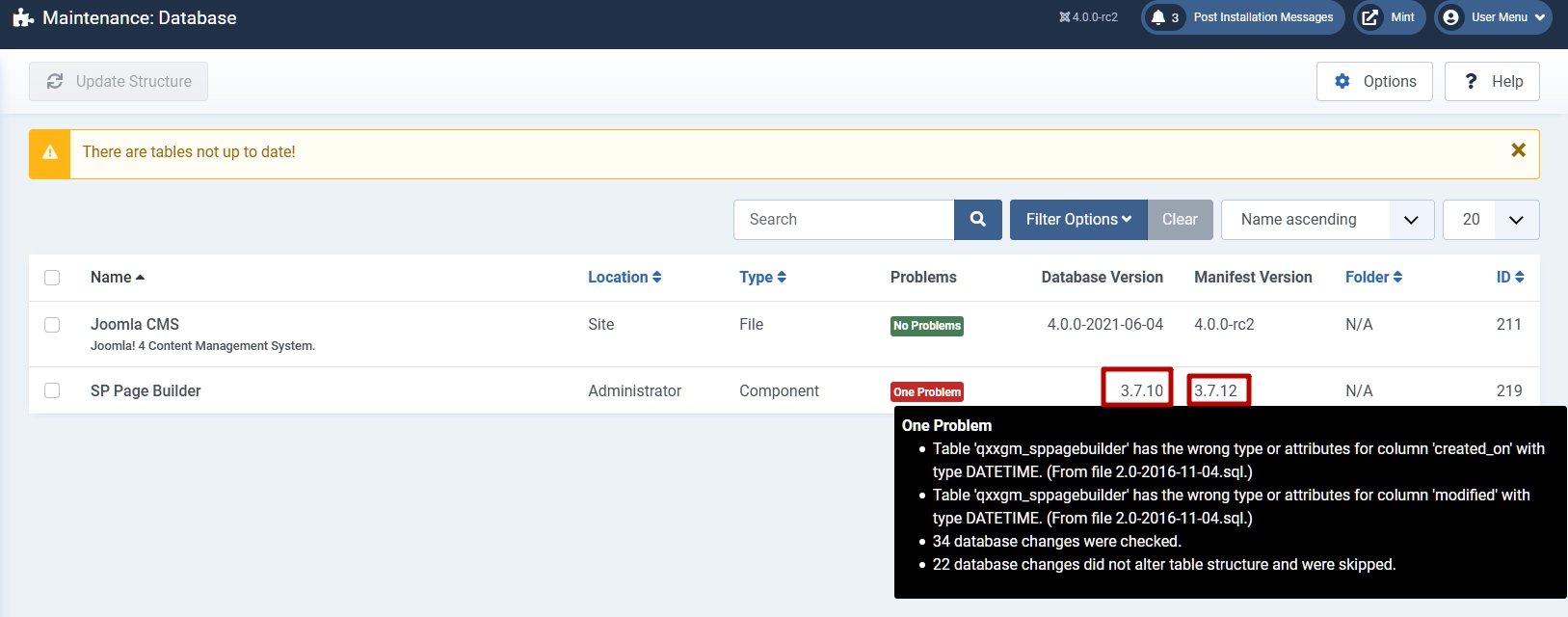Click the yellow warning triangle icon
This screenshot has width=1568, height=617.
click(x=50, y=153)
